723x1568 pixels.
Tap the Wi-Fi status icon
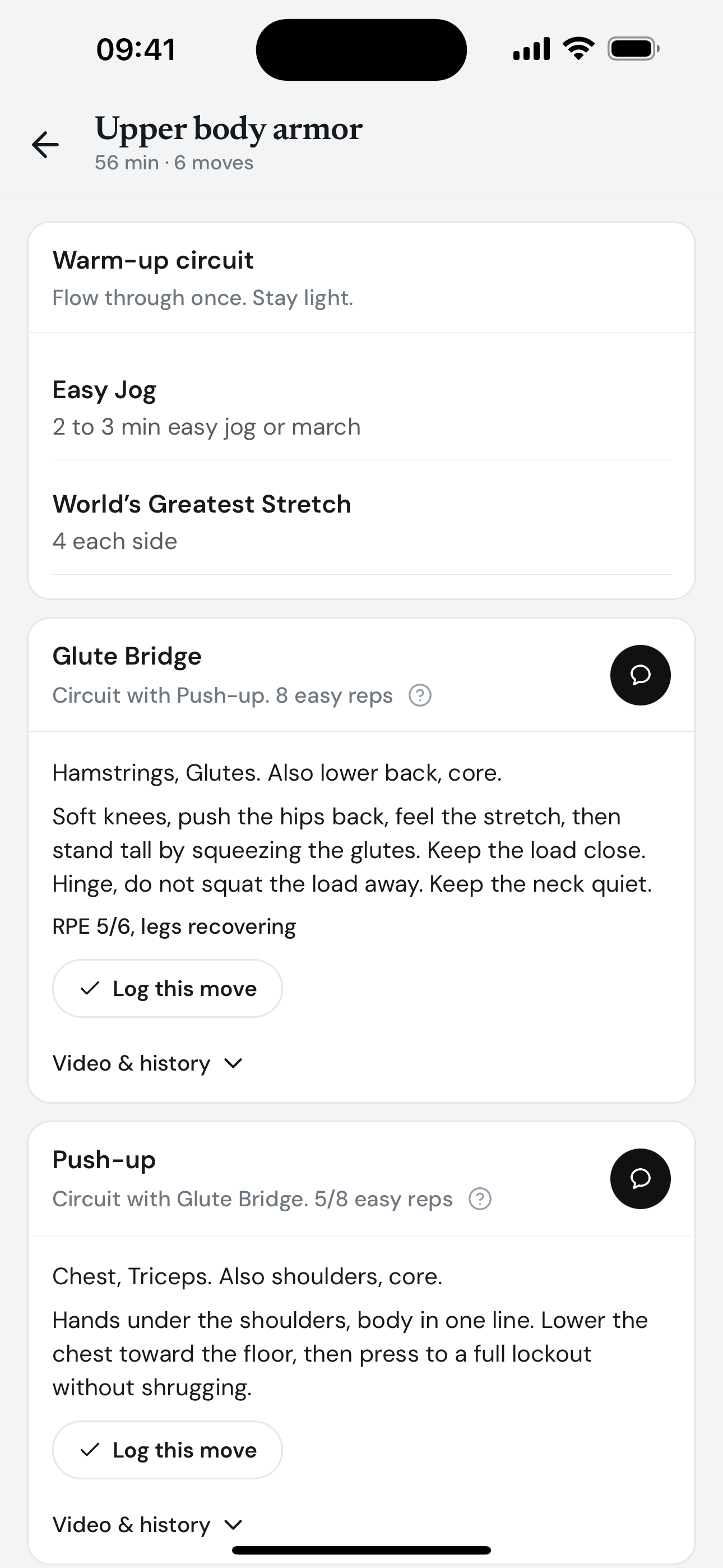[579, 49]
